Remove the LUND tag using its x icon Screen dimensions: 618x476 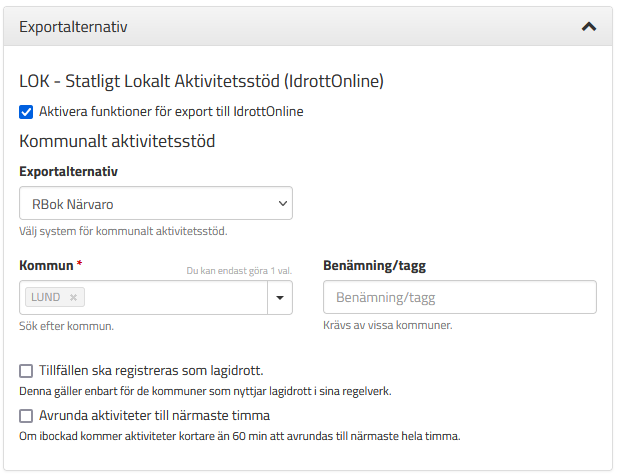pyautogui.click(x=73, y=298)
